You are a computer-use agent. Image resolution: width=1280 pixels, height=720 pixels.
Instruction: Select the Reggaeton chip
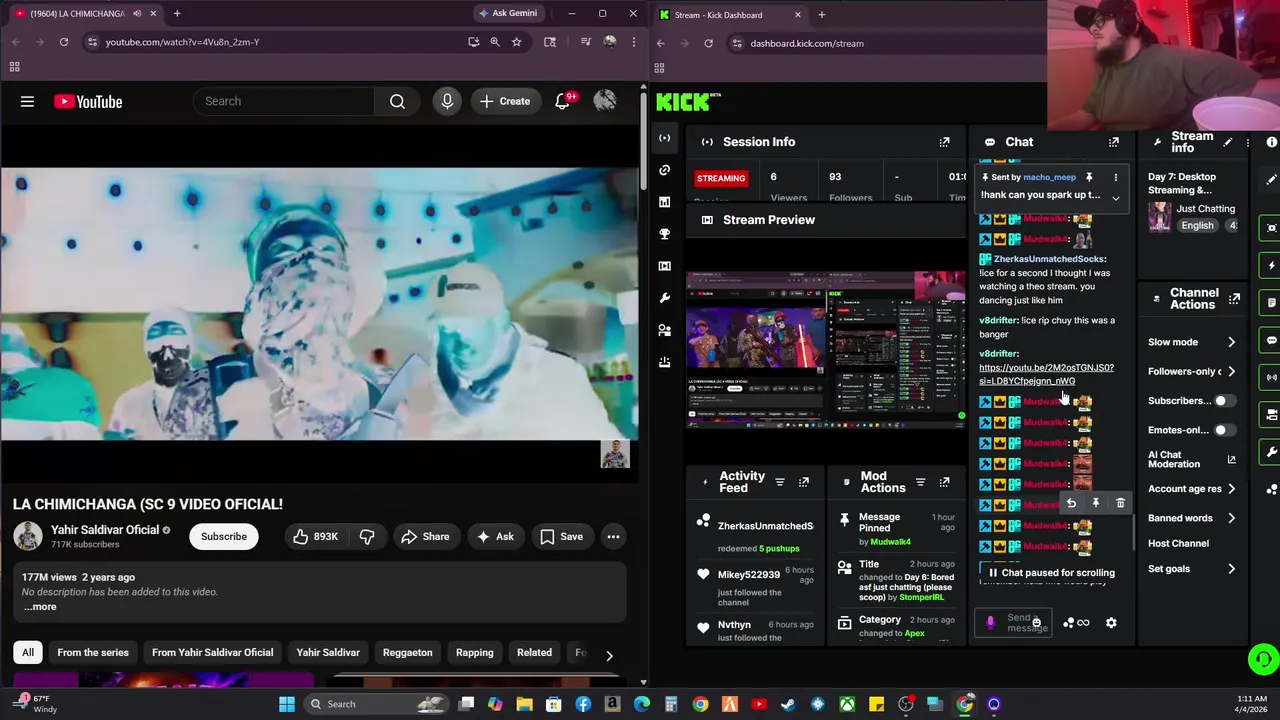pos(407,653)
